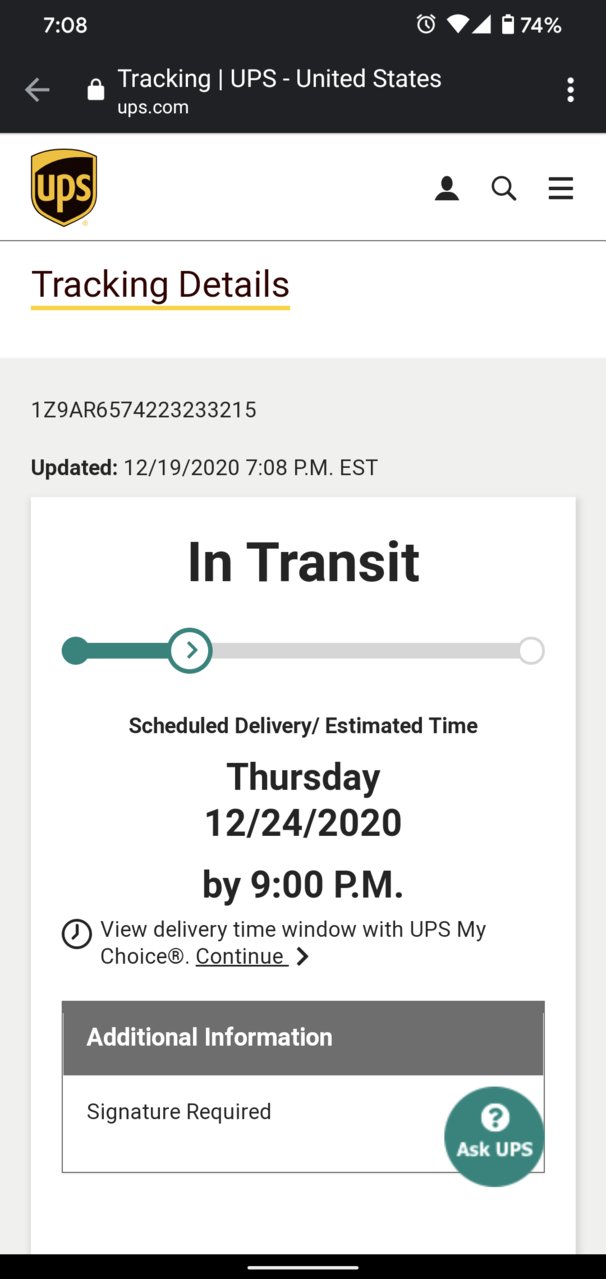Tap the Additional Information header
Screen dimensions: 606x1279
point(303,1038)
